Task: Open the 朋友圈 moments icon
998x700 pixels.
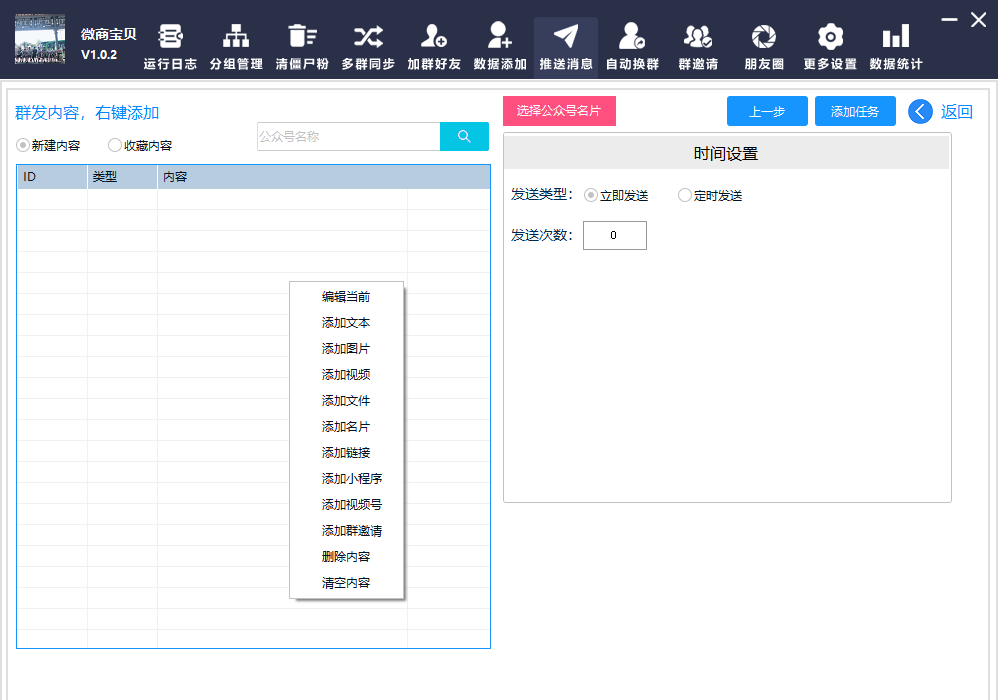Action: pos(764,38)
